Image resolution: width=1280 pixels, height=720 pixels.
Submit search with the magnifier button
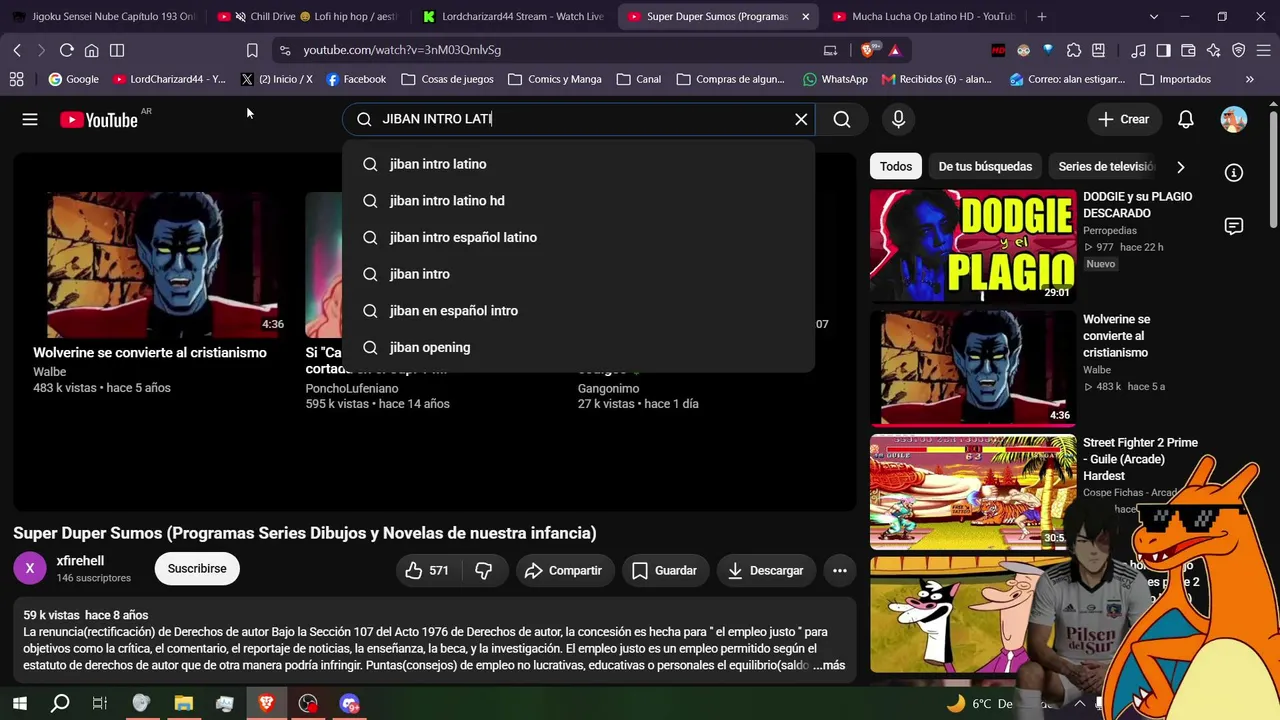tap(842, 119)
